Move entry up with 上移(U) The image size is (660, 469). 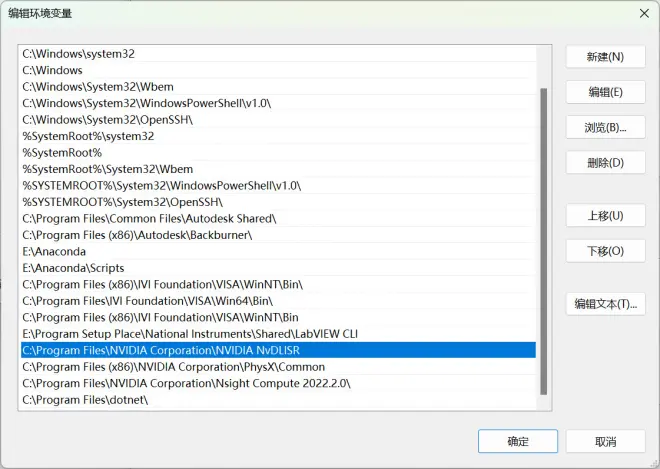click(605, 216)
